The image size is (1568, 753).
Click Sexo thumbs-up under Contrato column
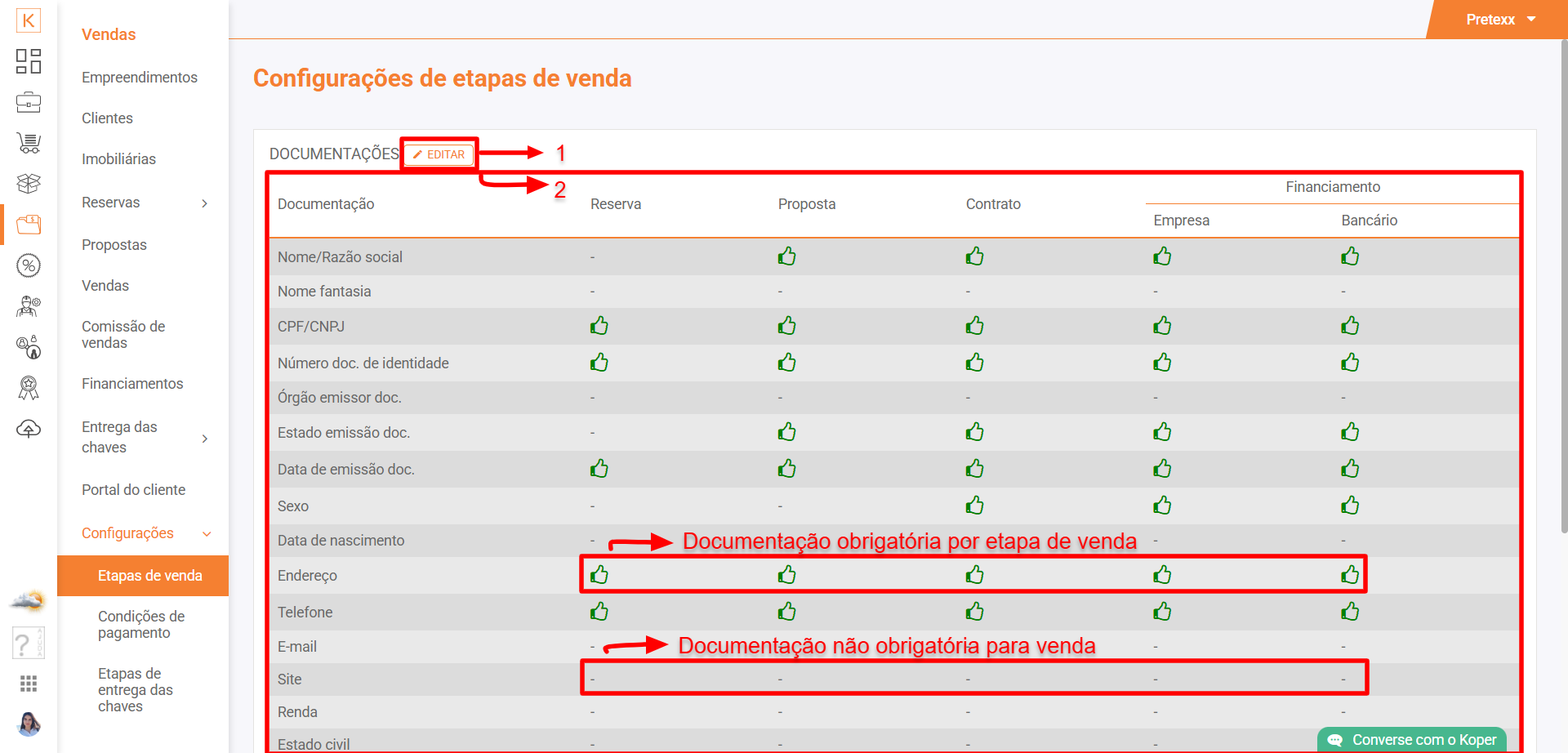[974, 506]
